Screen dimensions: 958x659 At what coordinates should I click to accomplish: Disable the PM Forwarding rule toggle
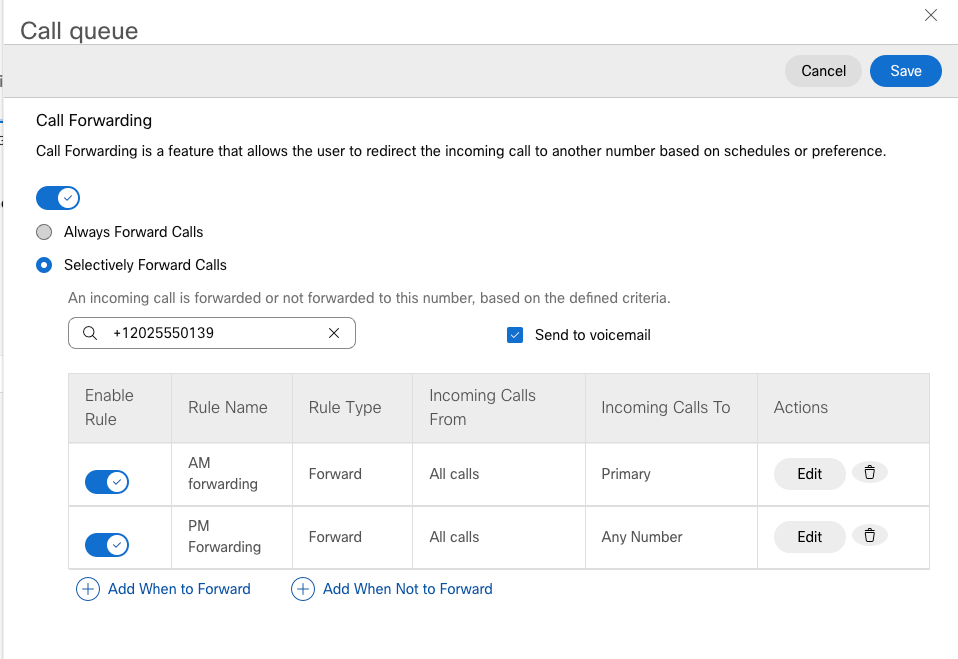coord(107,545)
